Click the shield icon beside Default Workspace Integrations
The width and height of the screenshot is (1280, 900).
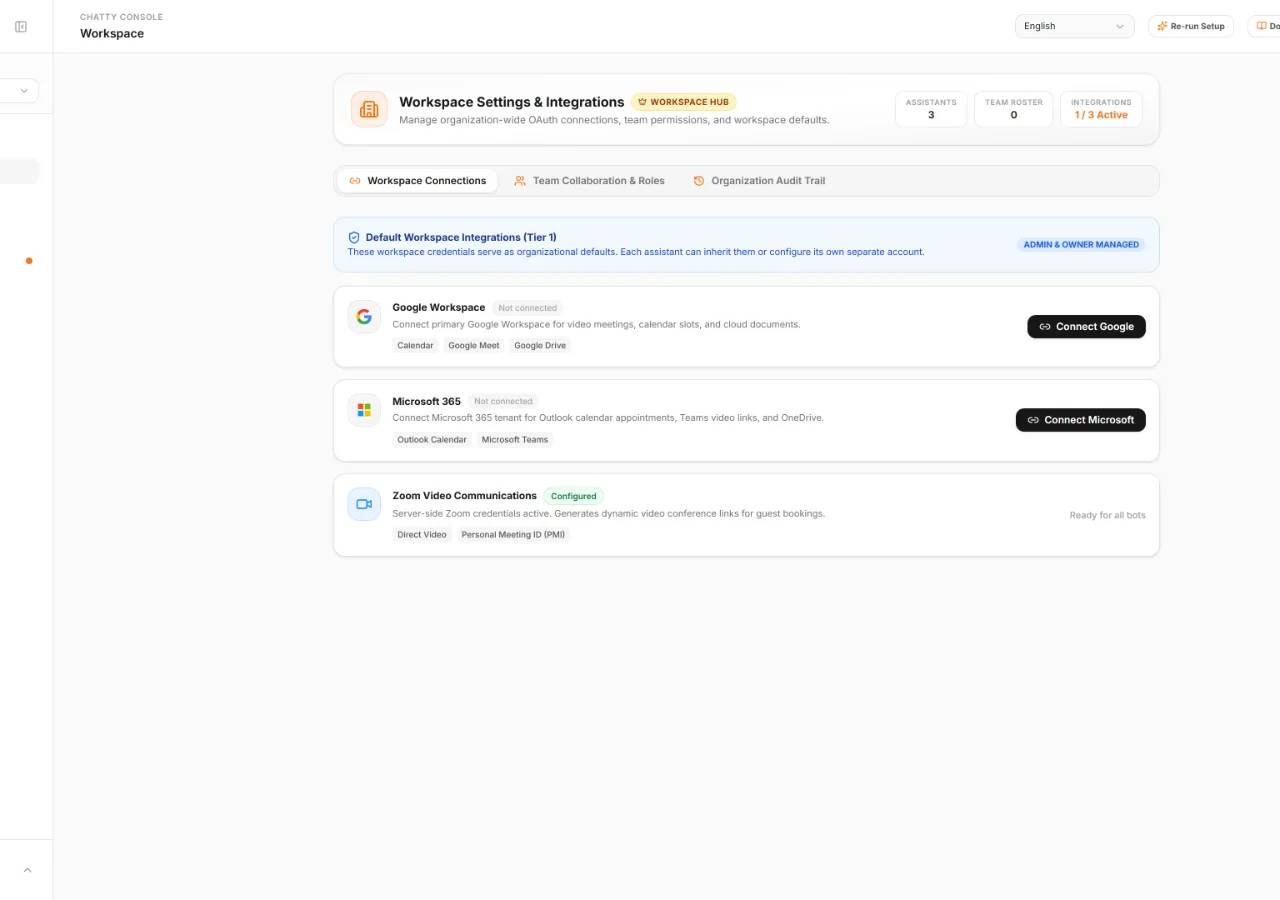pyautogui.click(x=354, y=238)
